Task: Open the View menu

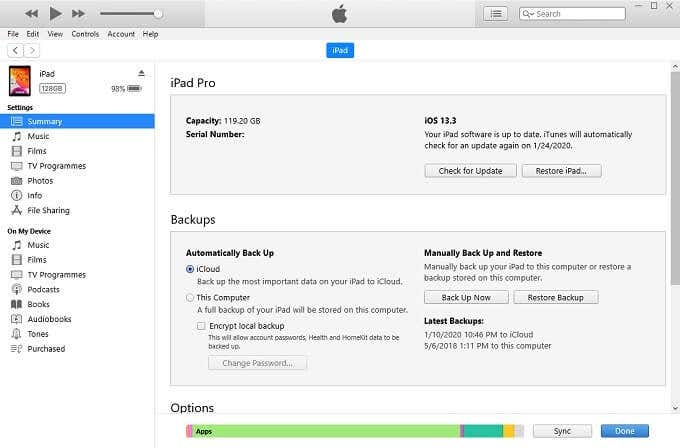Action: point(55,34)
